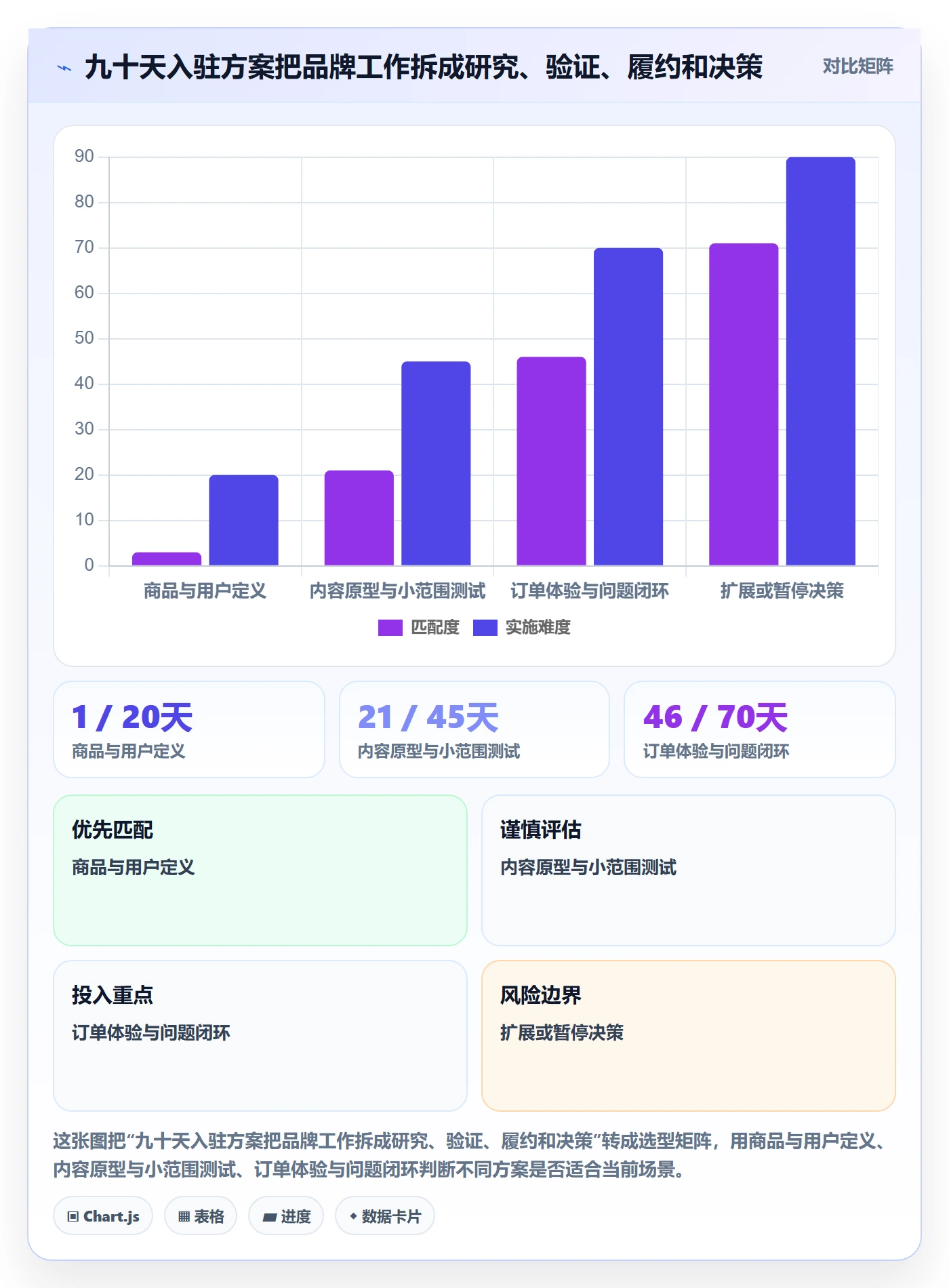949x1288 pixels.
Task: Click the blue 实施难度 bar for 扩展或暂停决策
Action: coord(821,361)
